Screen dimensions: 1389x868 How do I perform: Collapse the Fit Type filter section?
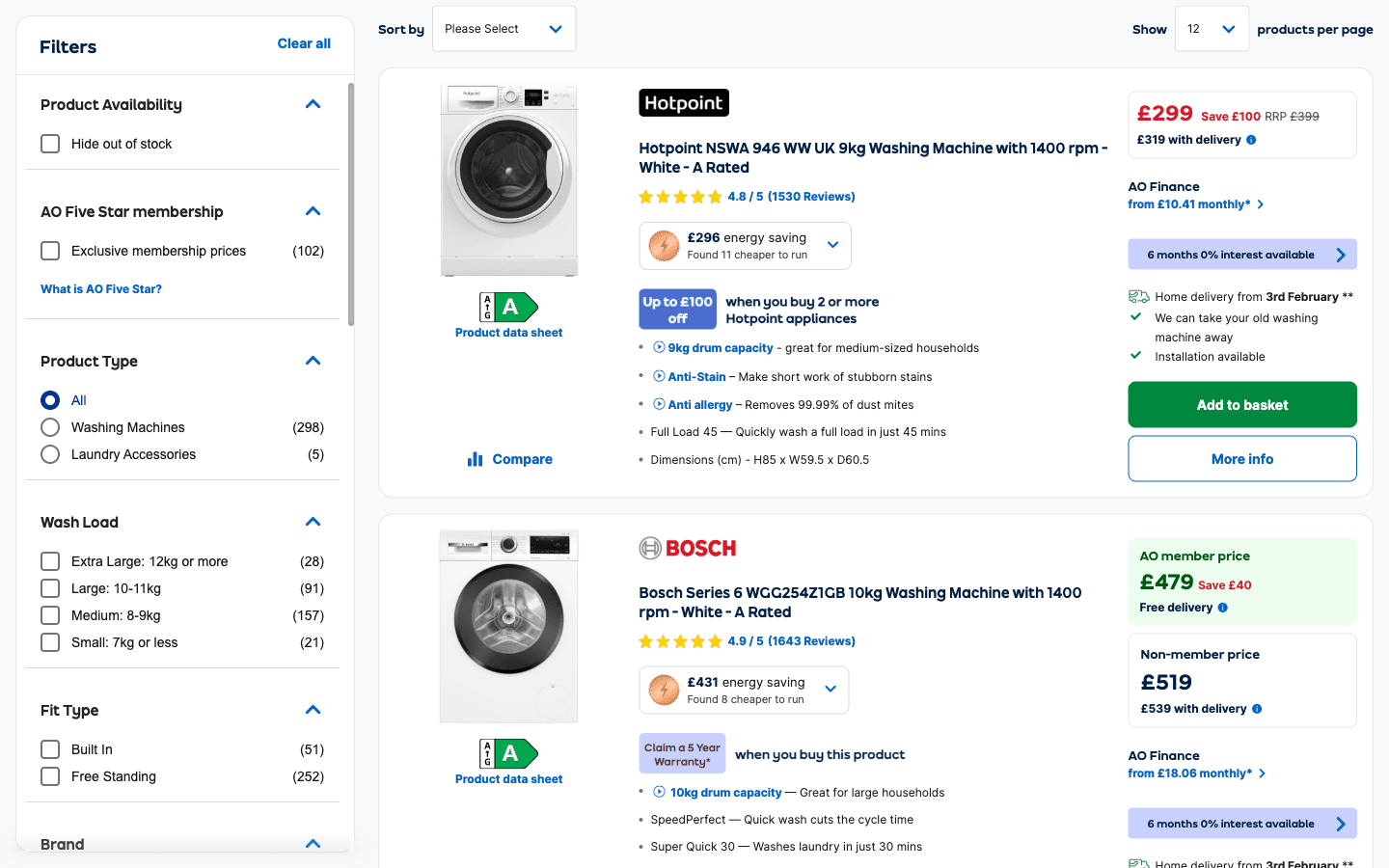click(x=313, y=710)
